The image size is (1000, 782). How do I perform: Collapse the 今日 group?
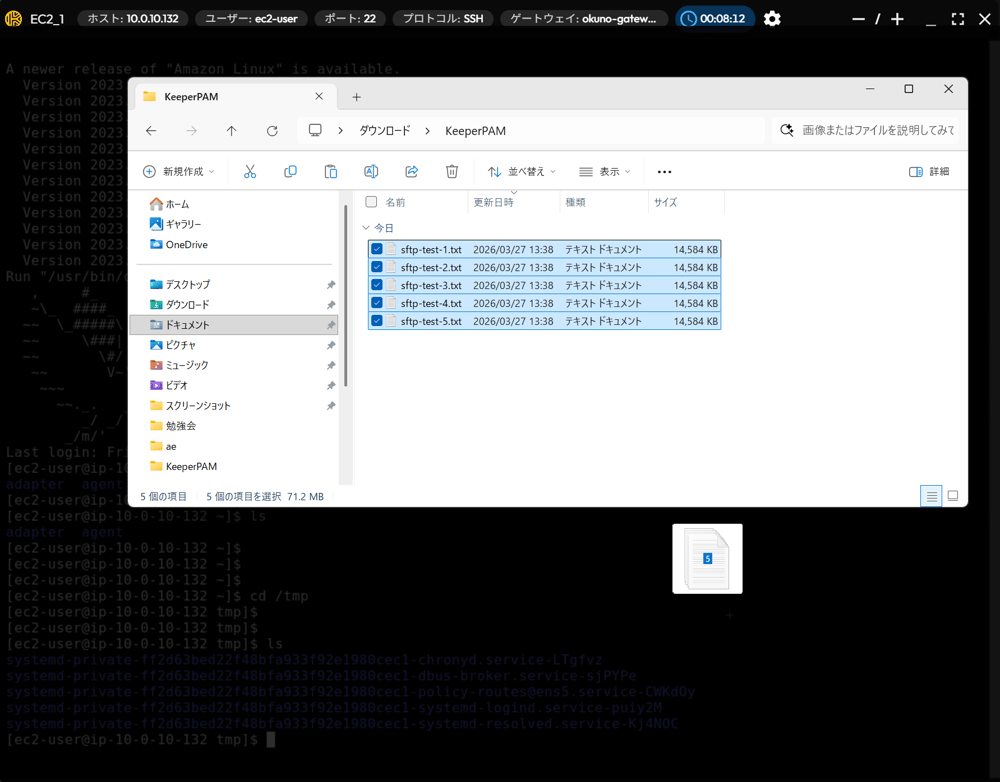coord(366,228)
